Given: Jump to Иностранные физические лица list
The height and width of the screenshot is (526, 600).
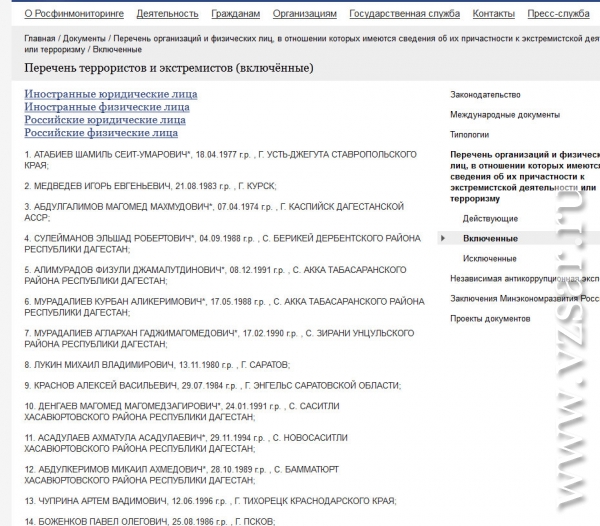Looking at the screenshot, I should pos(107,107).
